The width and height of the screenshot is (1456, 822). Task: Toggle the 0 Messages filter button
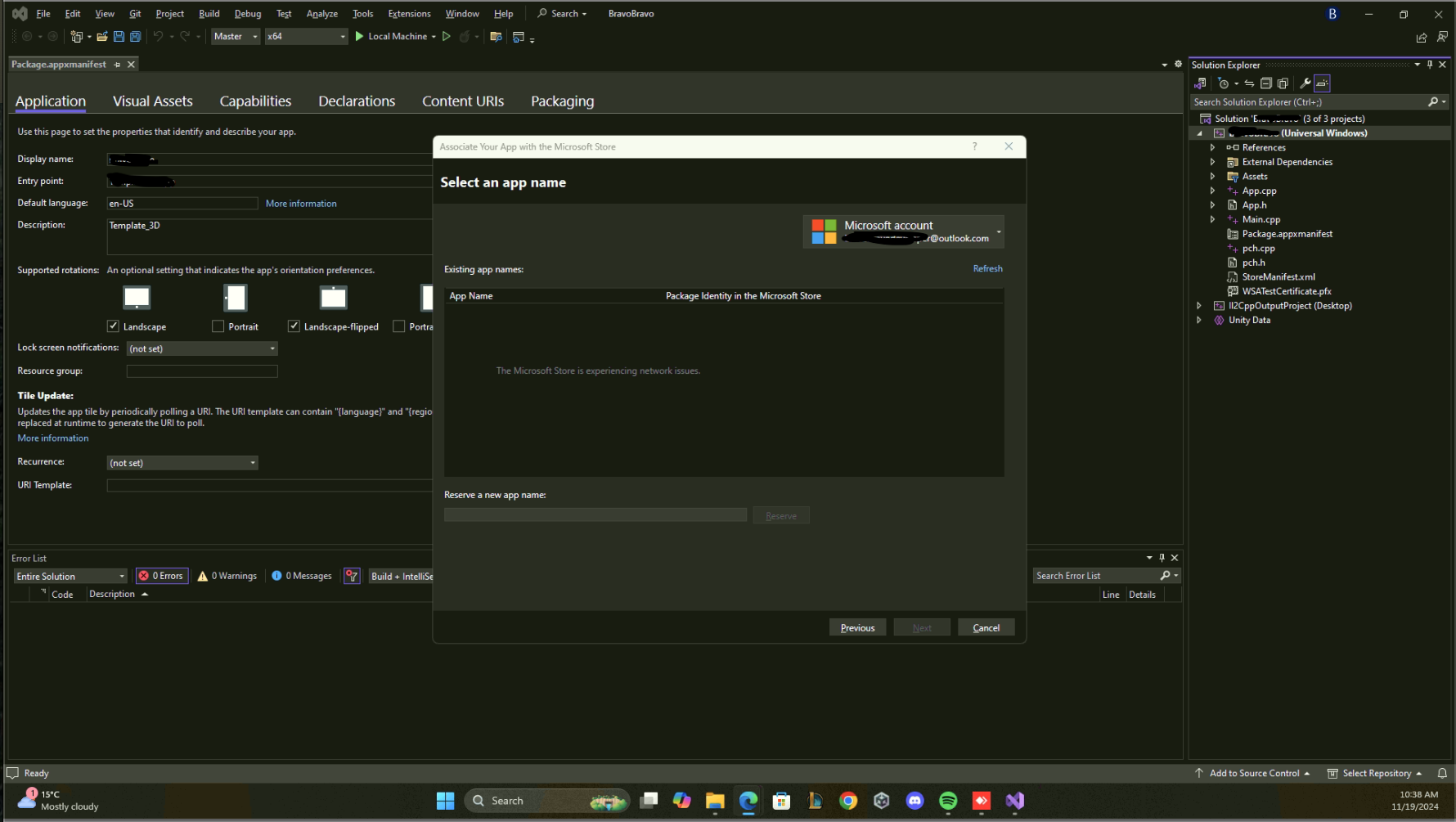(302, 576)
